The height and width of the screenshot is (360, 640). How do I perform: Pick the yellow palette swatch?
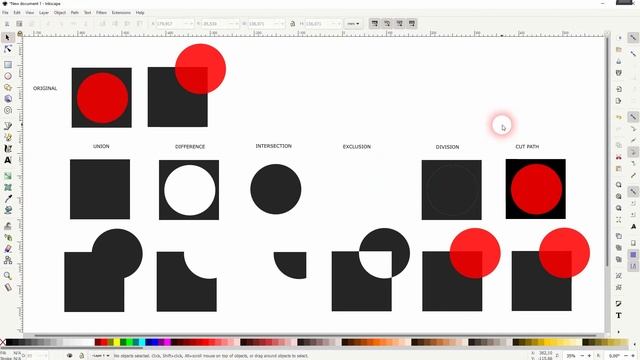117,342
